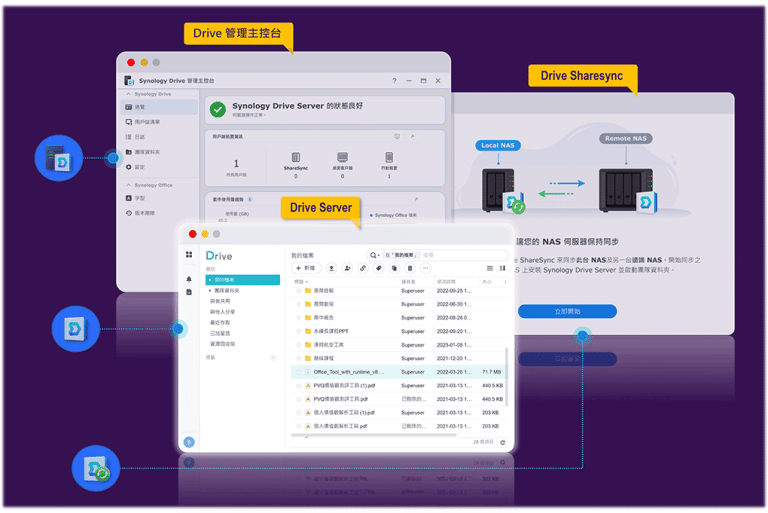Star the folder dated 2021-12-20
The height and width of the screenshot is (513, 768).
298,358
